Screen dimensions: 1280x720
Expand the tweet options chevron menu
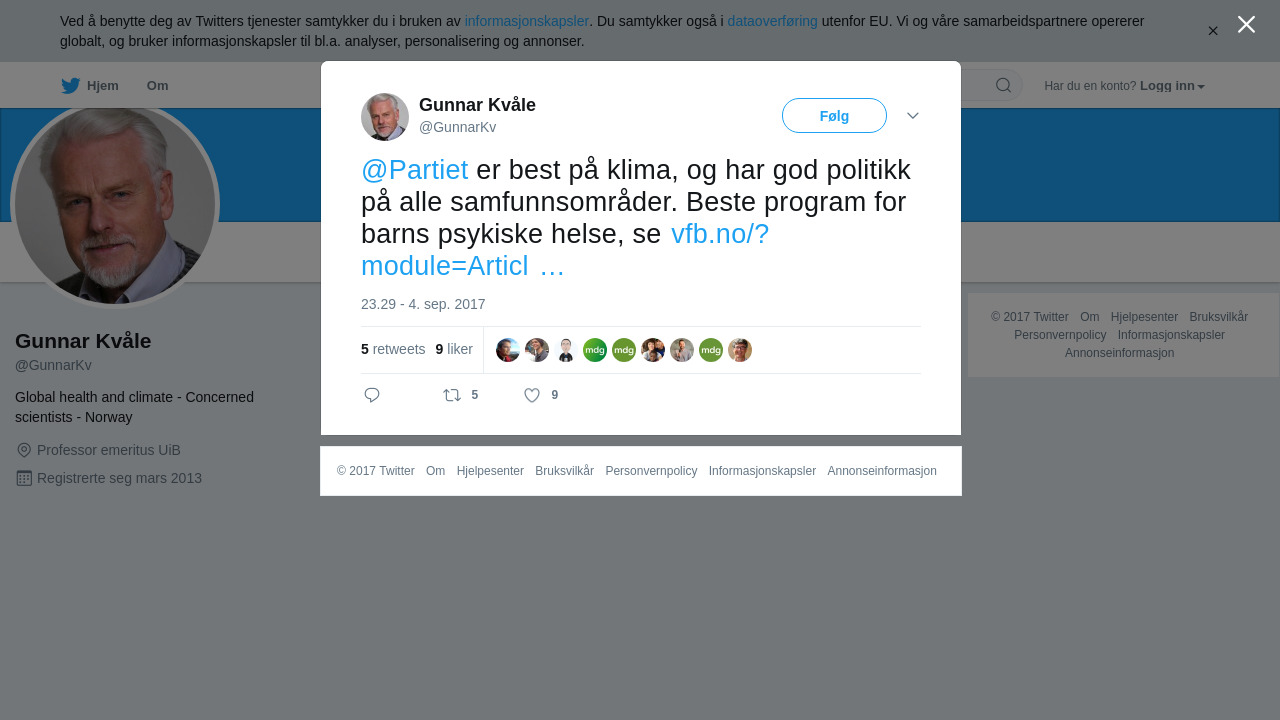pyautogui.click(x=913, y=116)
